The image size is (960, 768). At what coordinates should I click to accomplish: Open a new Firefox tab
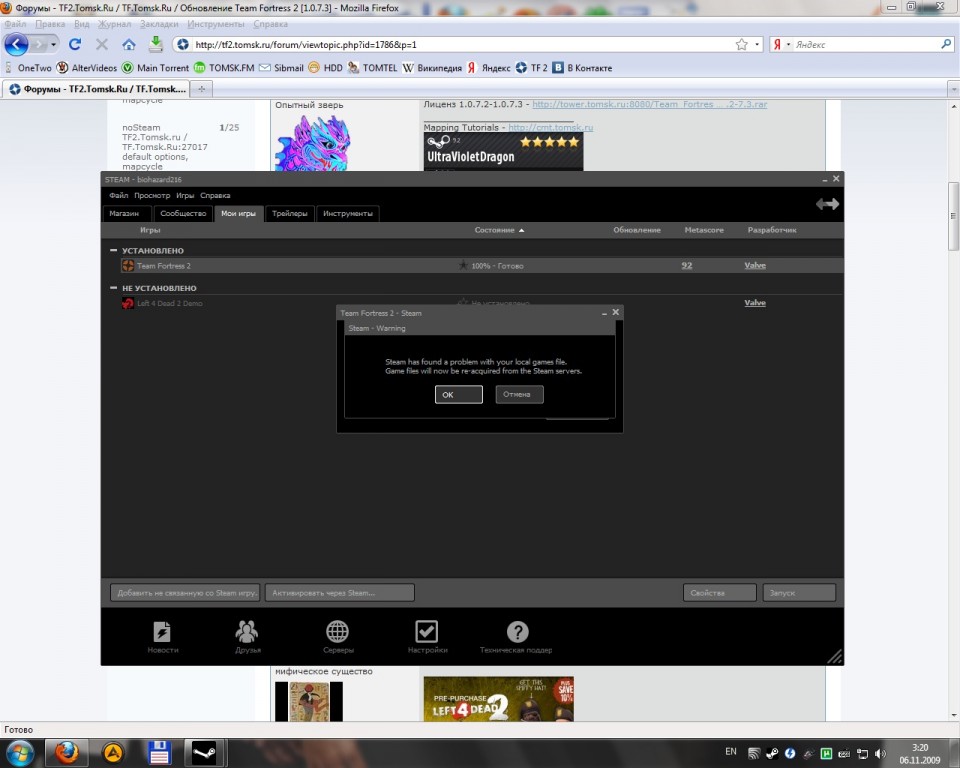(201, 89)
